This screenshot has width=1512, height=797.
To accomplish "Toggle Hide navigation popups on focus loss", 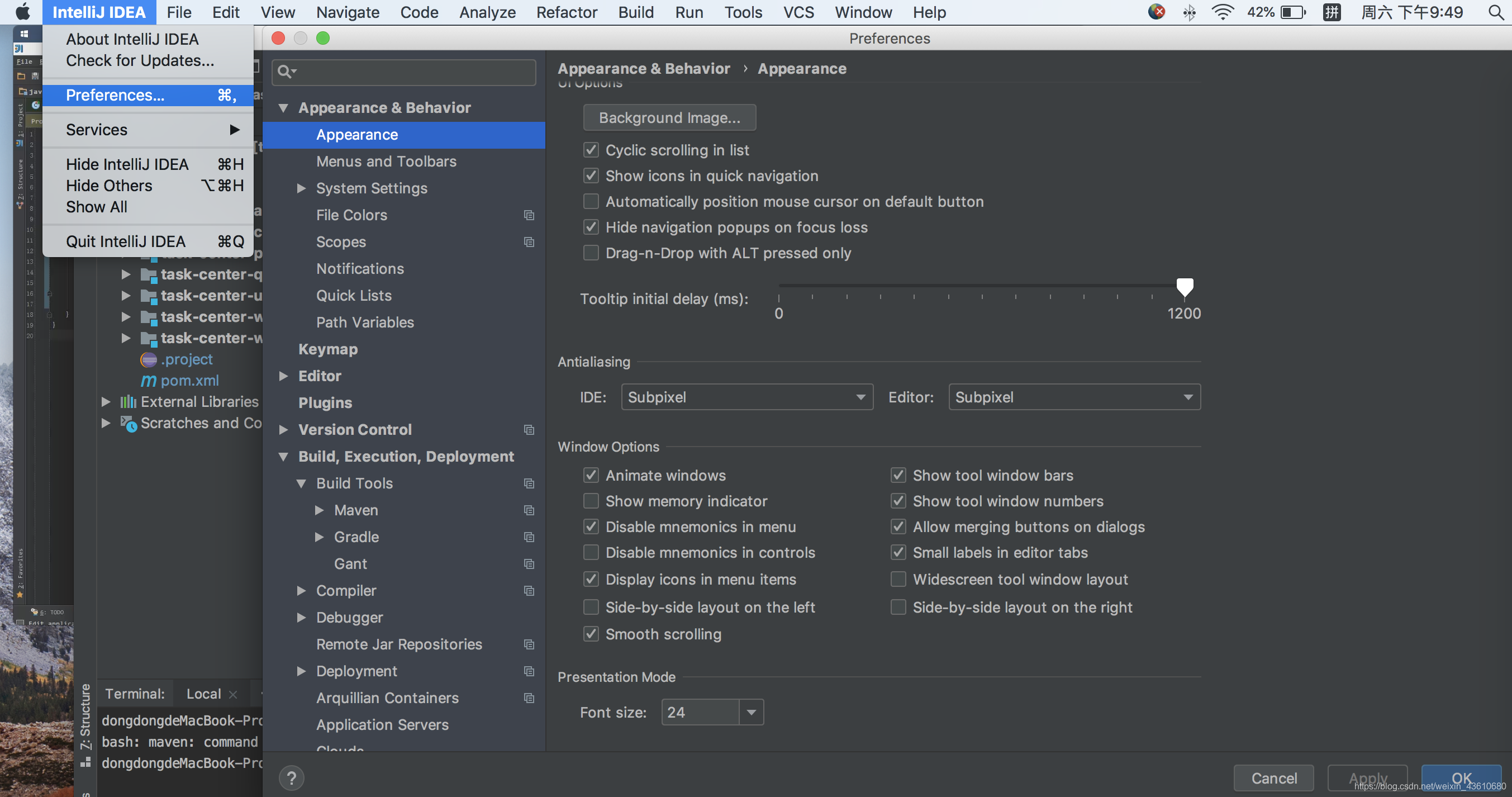I will 591,227.
